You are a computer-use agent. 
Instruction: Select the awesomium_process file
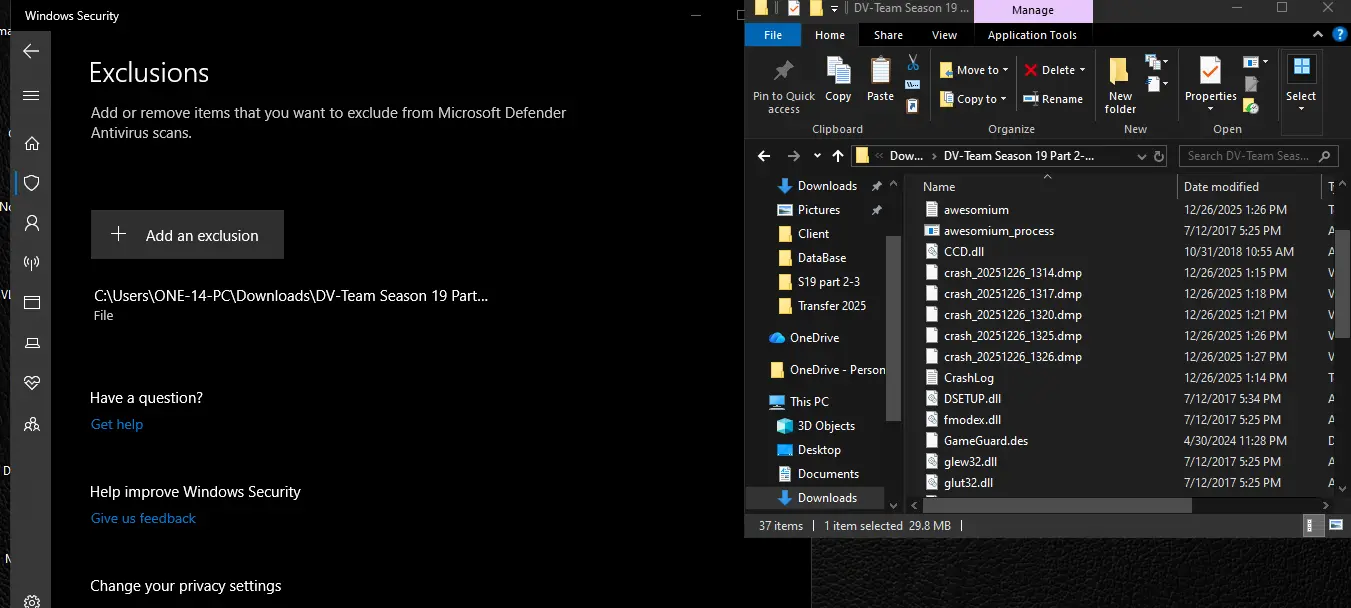999,230
